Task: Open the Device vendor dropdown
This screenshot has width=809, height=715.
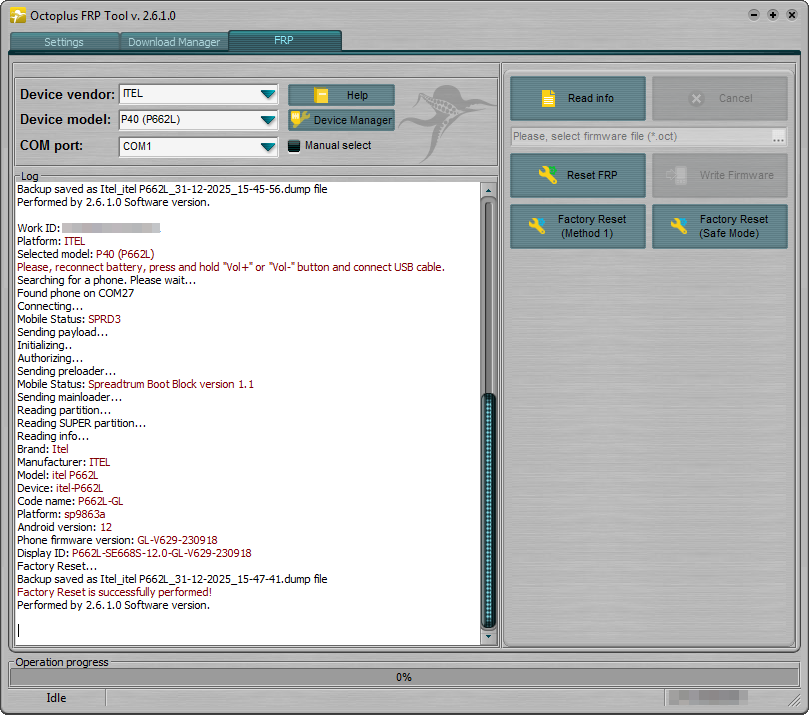Action: pos(268,94)
